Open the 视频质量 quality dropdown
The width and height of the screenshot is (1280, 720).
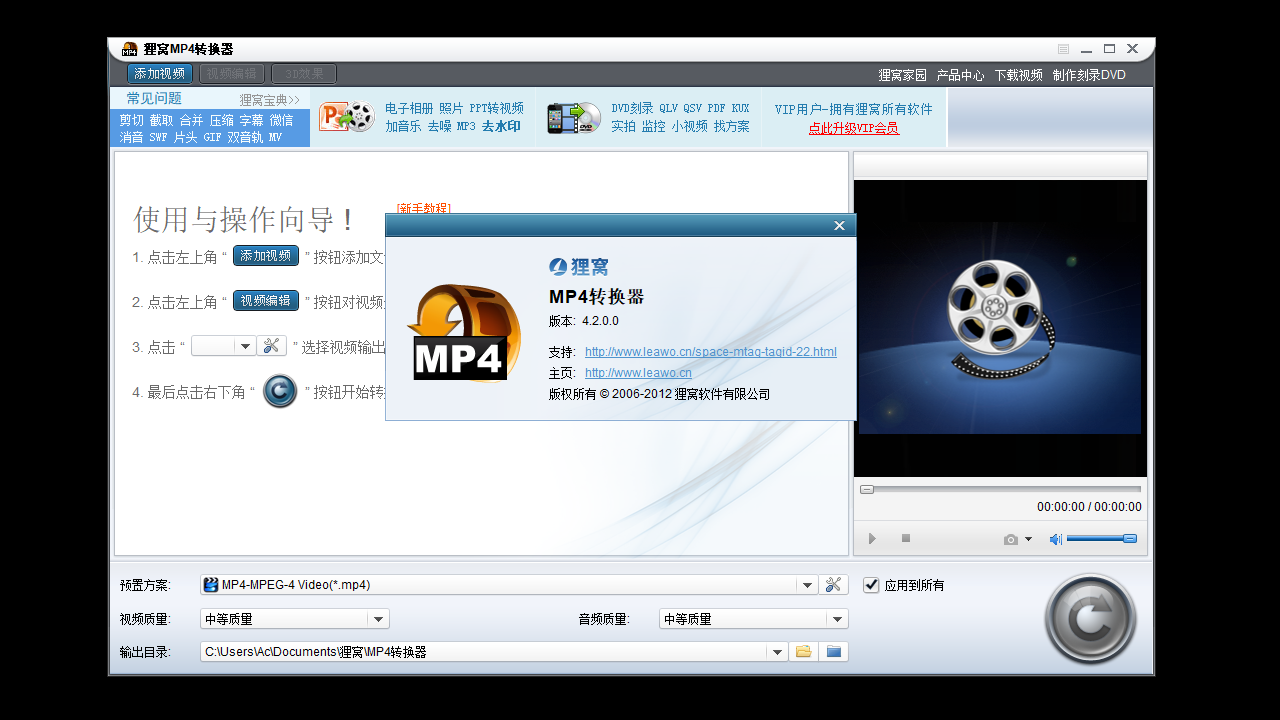(x=378, y=619)
